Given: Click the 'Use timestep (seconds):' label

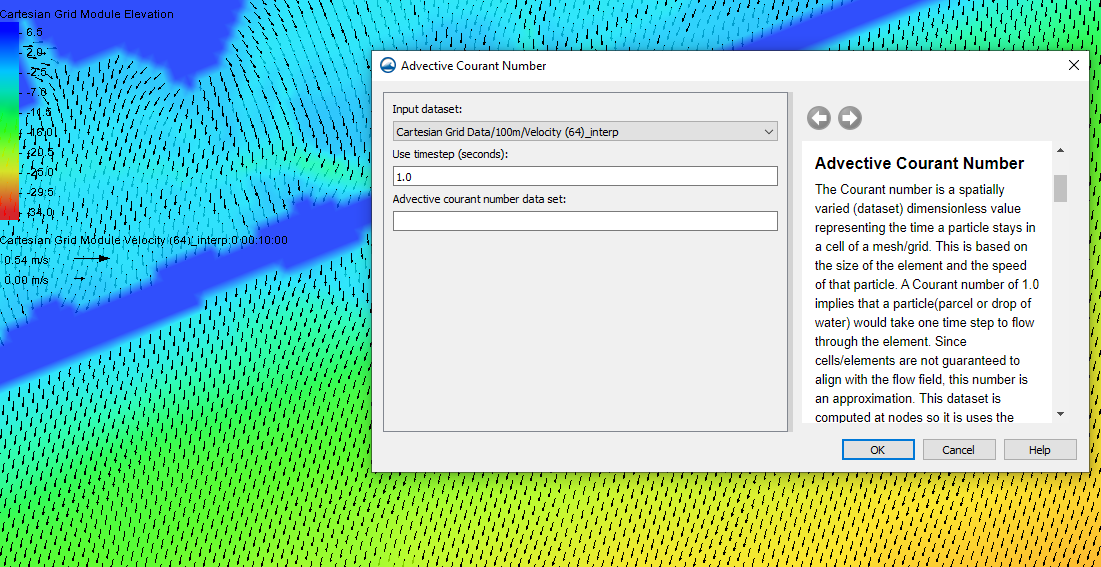Looking at the screenshot, I should [x=450, y=154].
